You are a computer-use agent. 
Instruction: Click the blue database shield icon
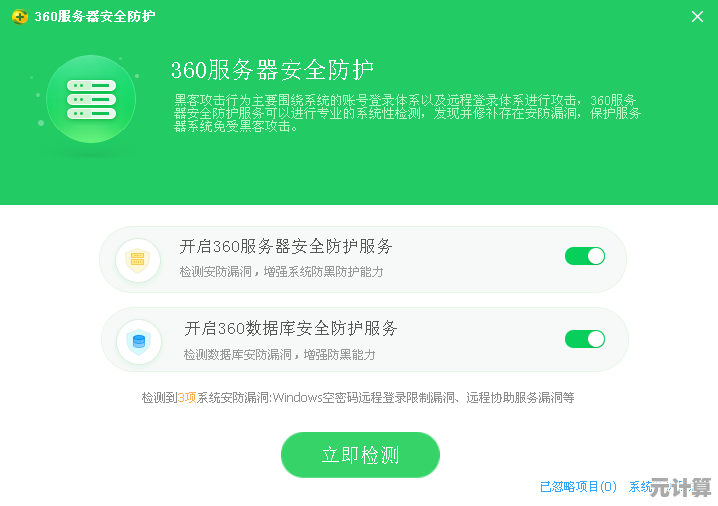(139, 342)
